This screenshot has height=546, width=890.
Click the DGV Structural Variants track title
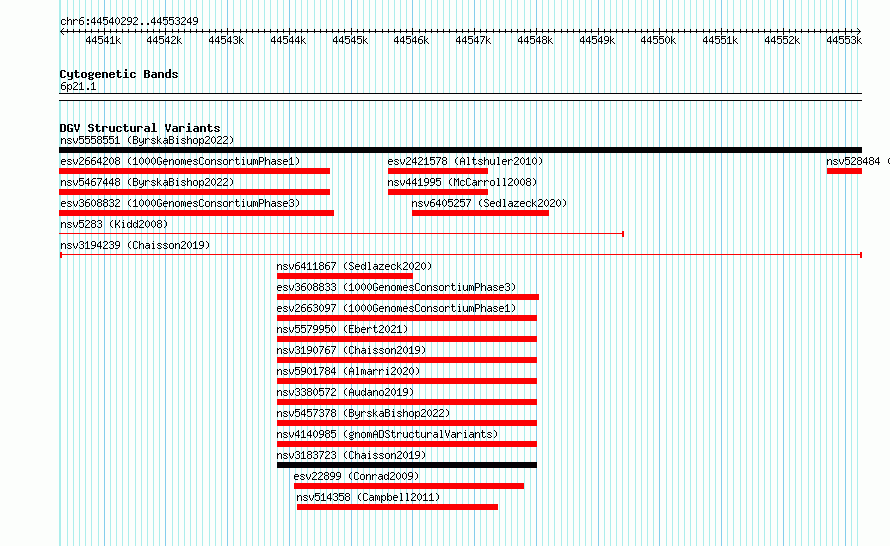click(x=140, y=128)
